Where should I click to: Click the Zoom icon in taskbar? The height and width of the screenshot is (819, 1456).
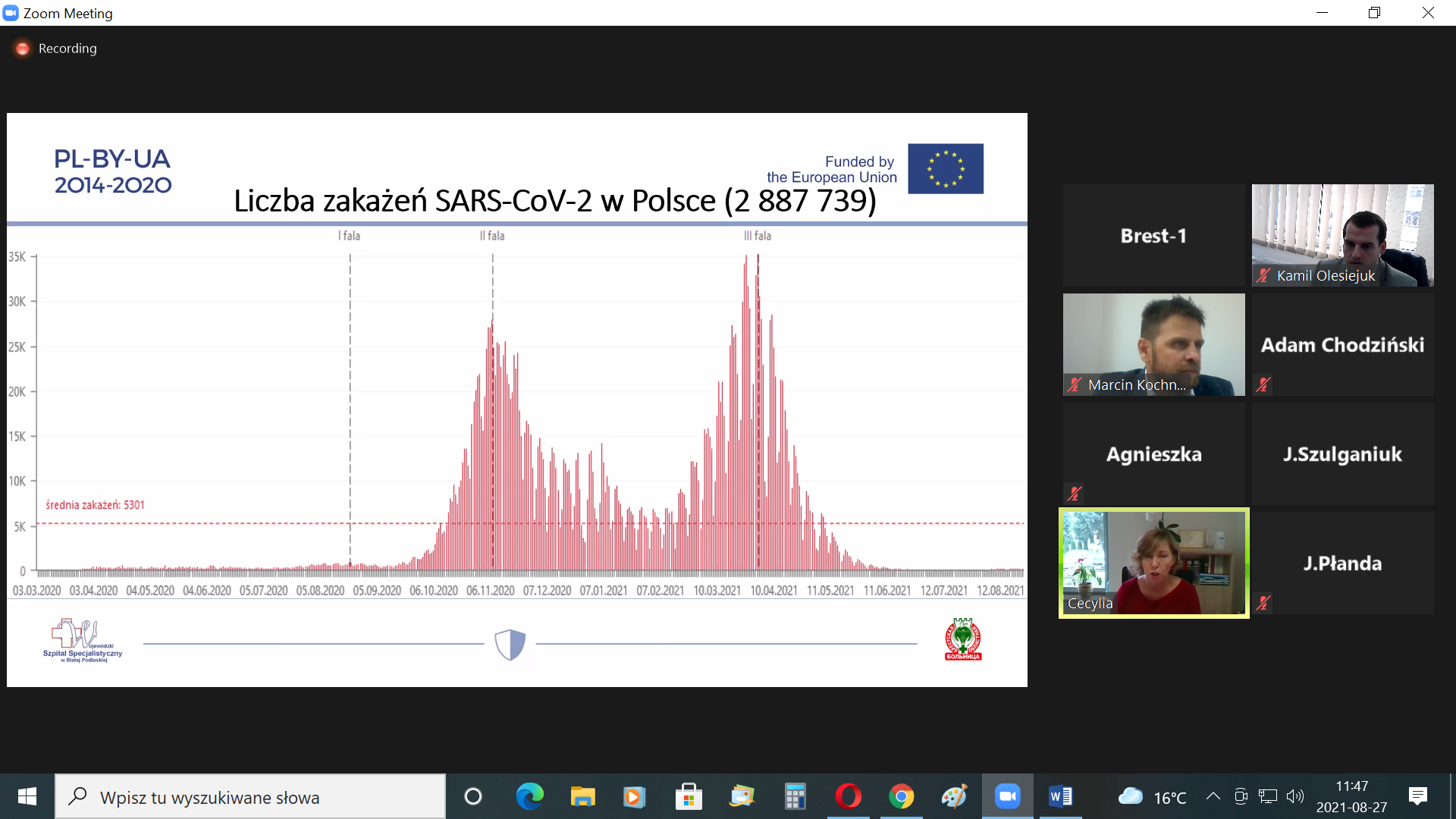pos(1007,796)
